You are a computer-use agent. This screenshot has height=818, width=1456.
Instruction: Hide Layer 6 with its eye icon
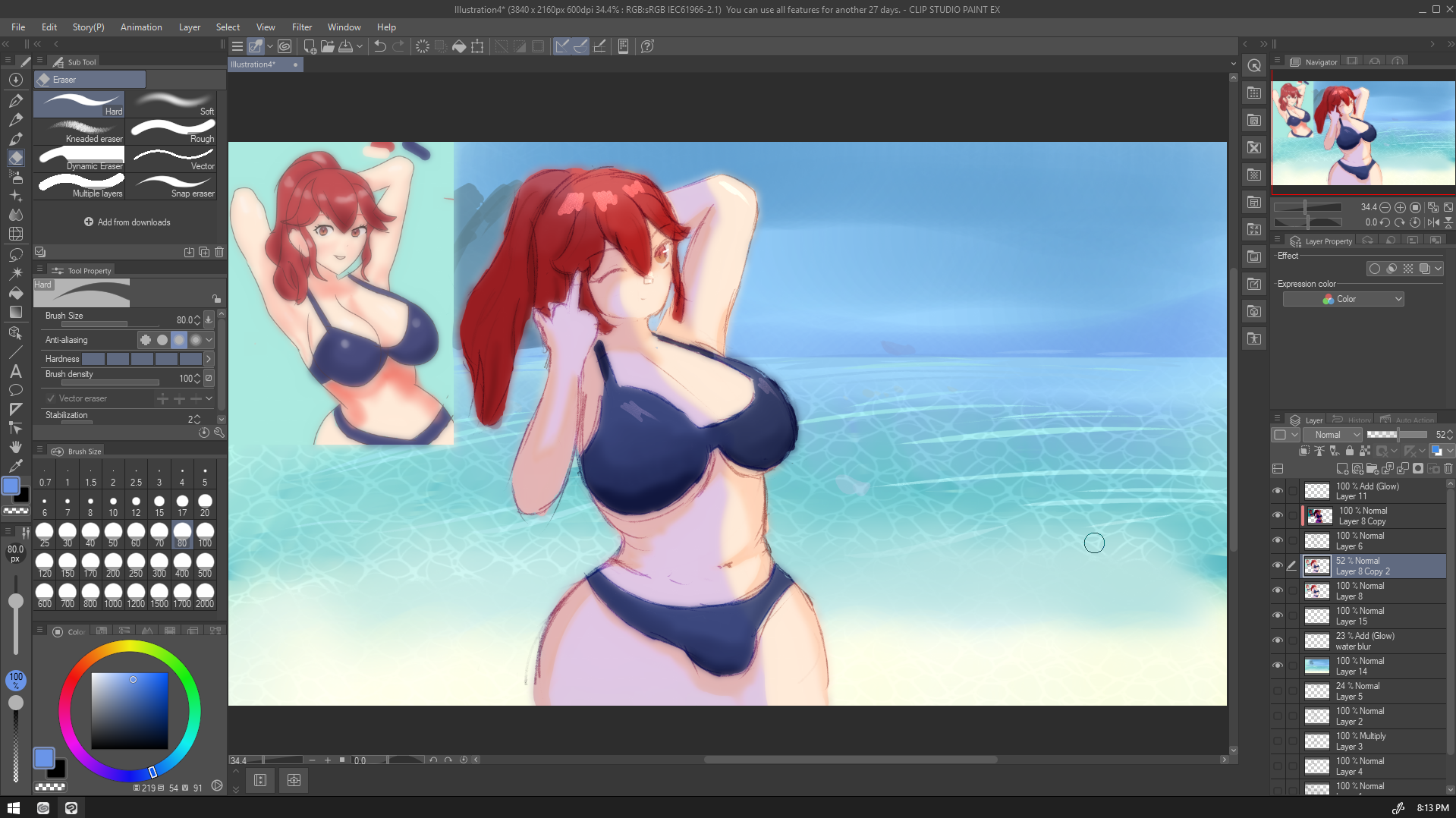coord(1278,541)
